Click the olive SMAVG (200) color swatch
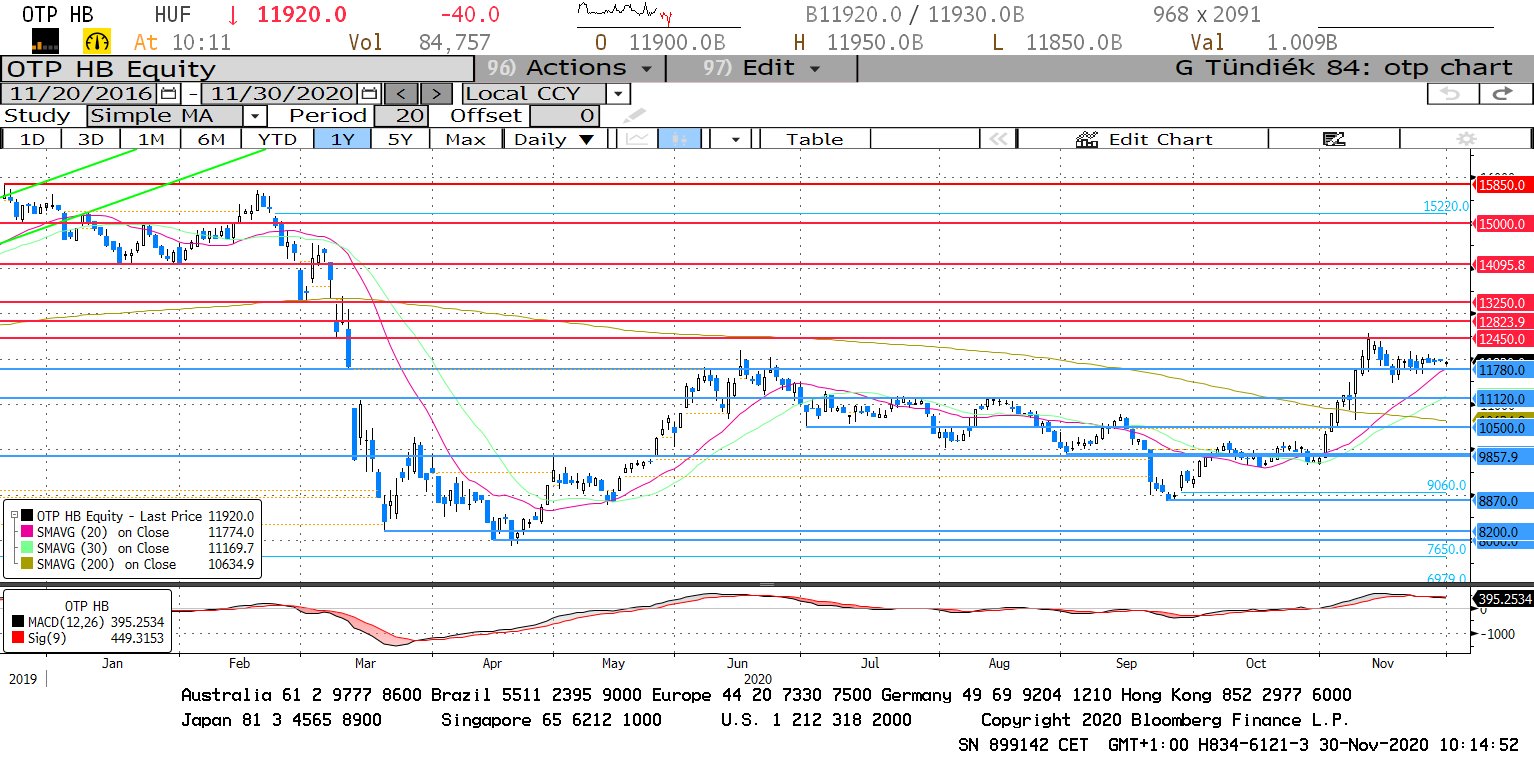Viewport: 1534px width, 774px height. tap(29, 564)
